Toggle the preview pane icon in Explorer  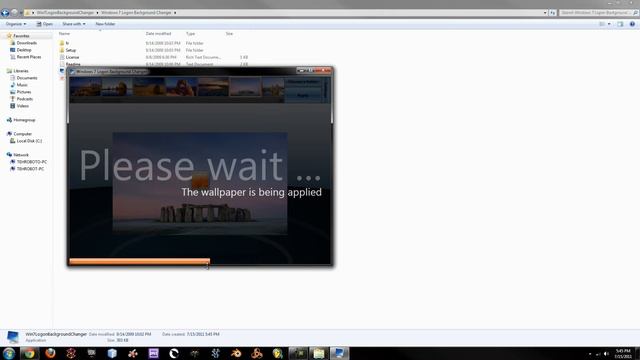click(x=620, y=24)
